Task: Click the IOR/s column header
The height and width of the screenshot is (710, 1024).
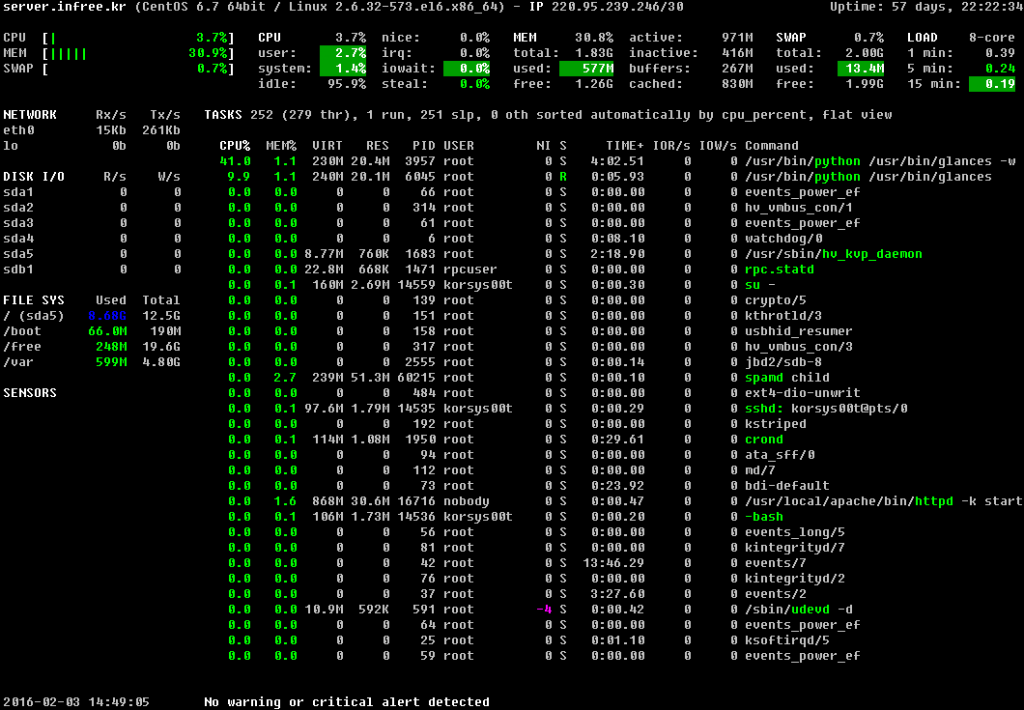Action: click(x=671, y=146)
